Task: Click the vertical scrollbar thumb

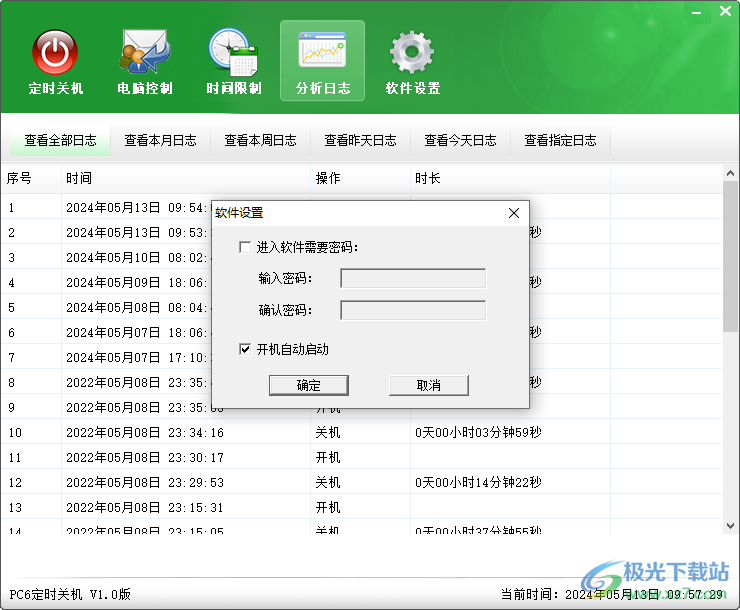Action: pos(730,256)
